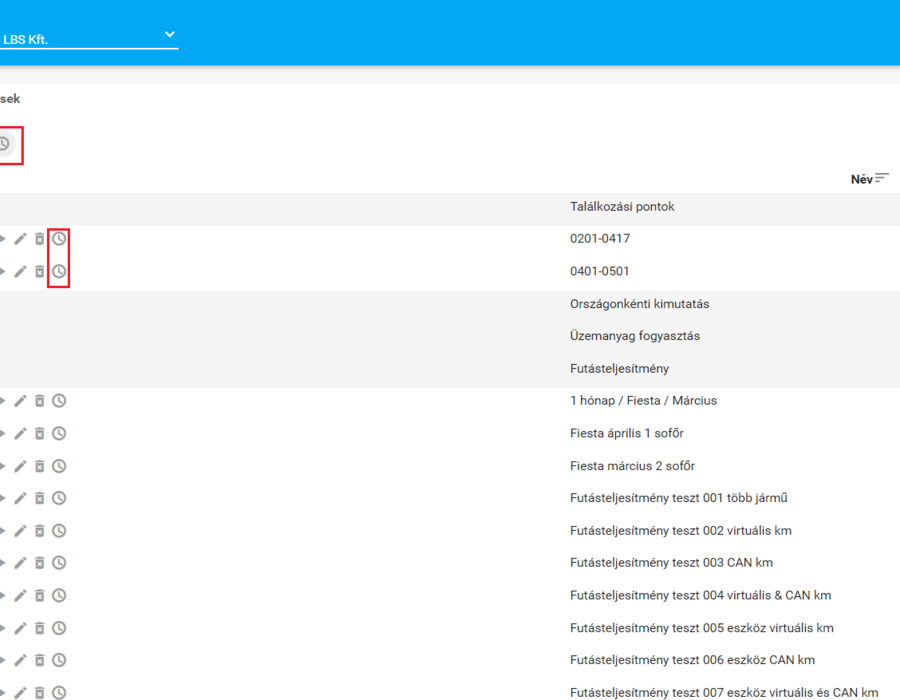The image size is (900, 700).
Task: Click the Fiesta április 1 sofőr name
Action: (627, 433)
